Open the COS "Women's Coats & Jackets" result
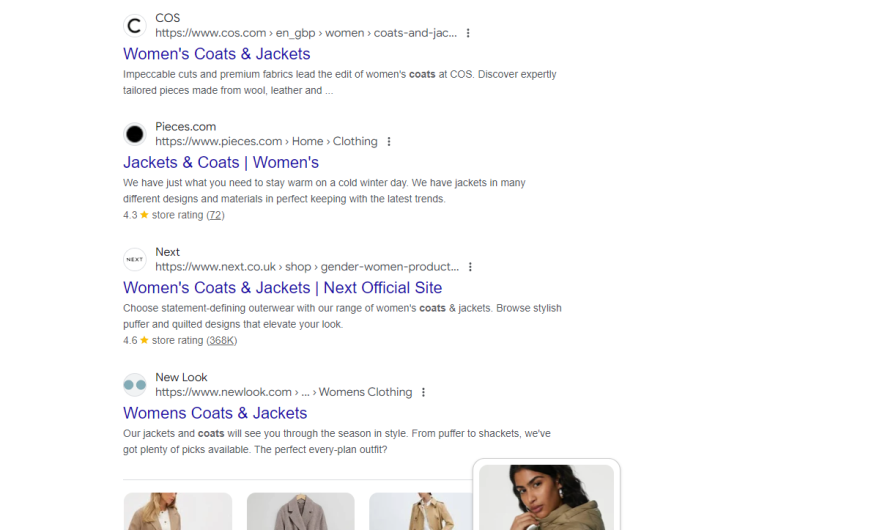The width and height of the screenshot is (885, 530). tap(217, 54)
